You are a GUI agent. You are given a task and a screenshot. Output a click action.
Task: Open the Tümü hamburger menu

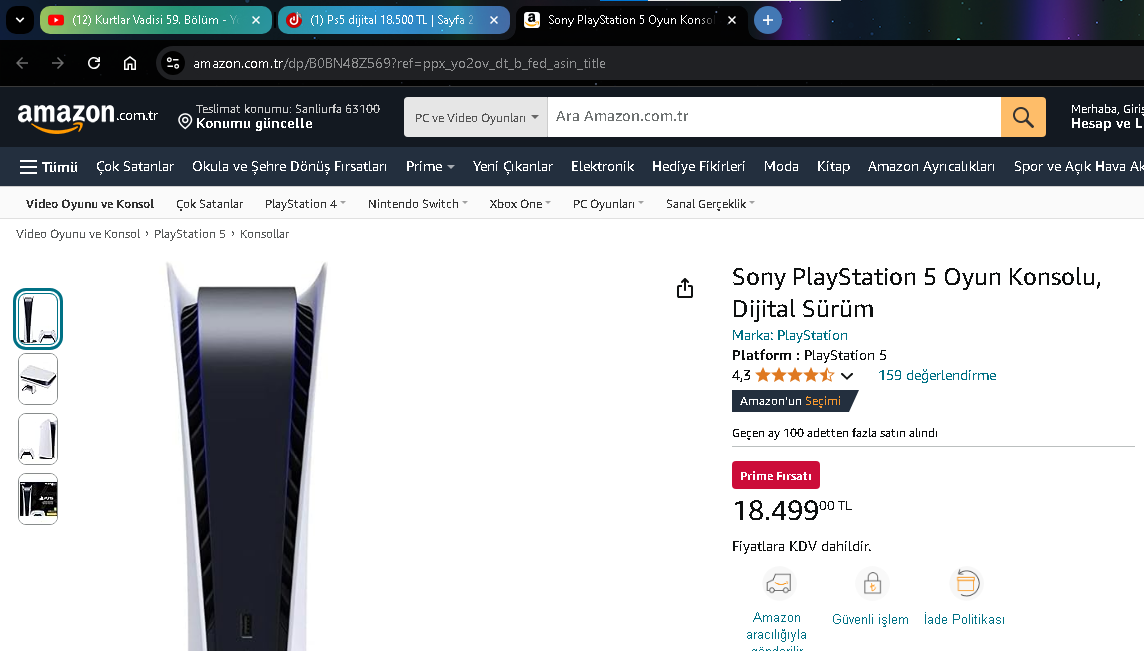49,167
